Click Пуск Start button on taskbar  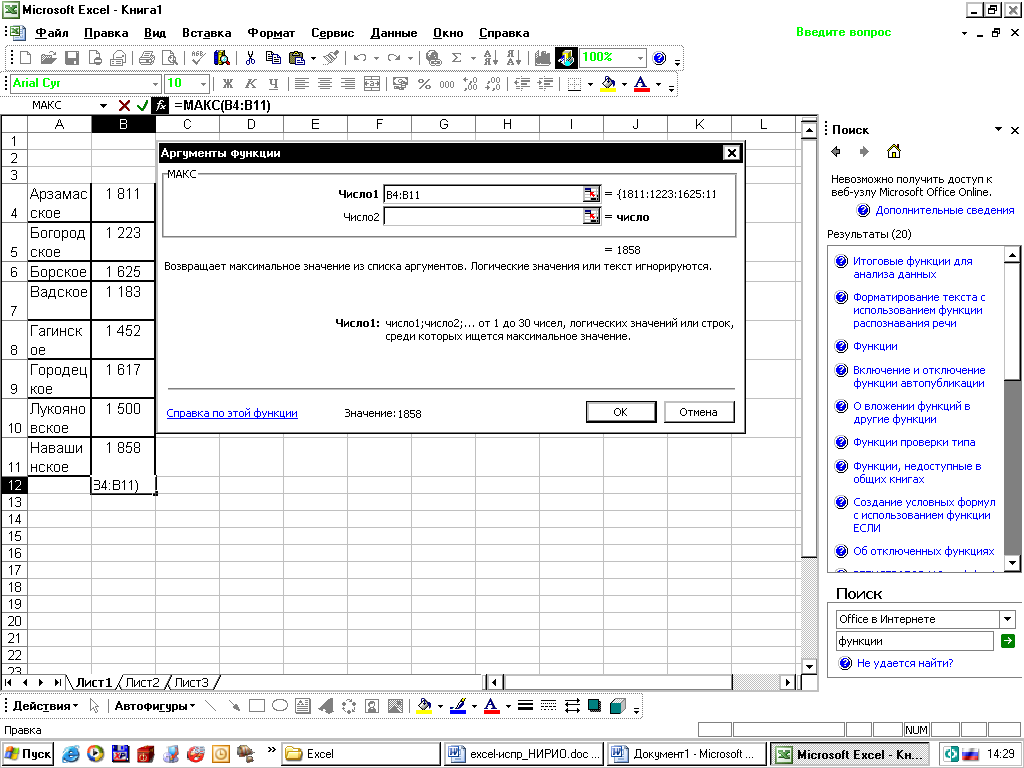pyautogui.click(x=28, y=754)
